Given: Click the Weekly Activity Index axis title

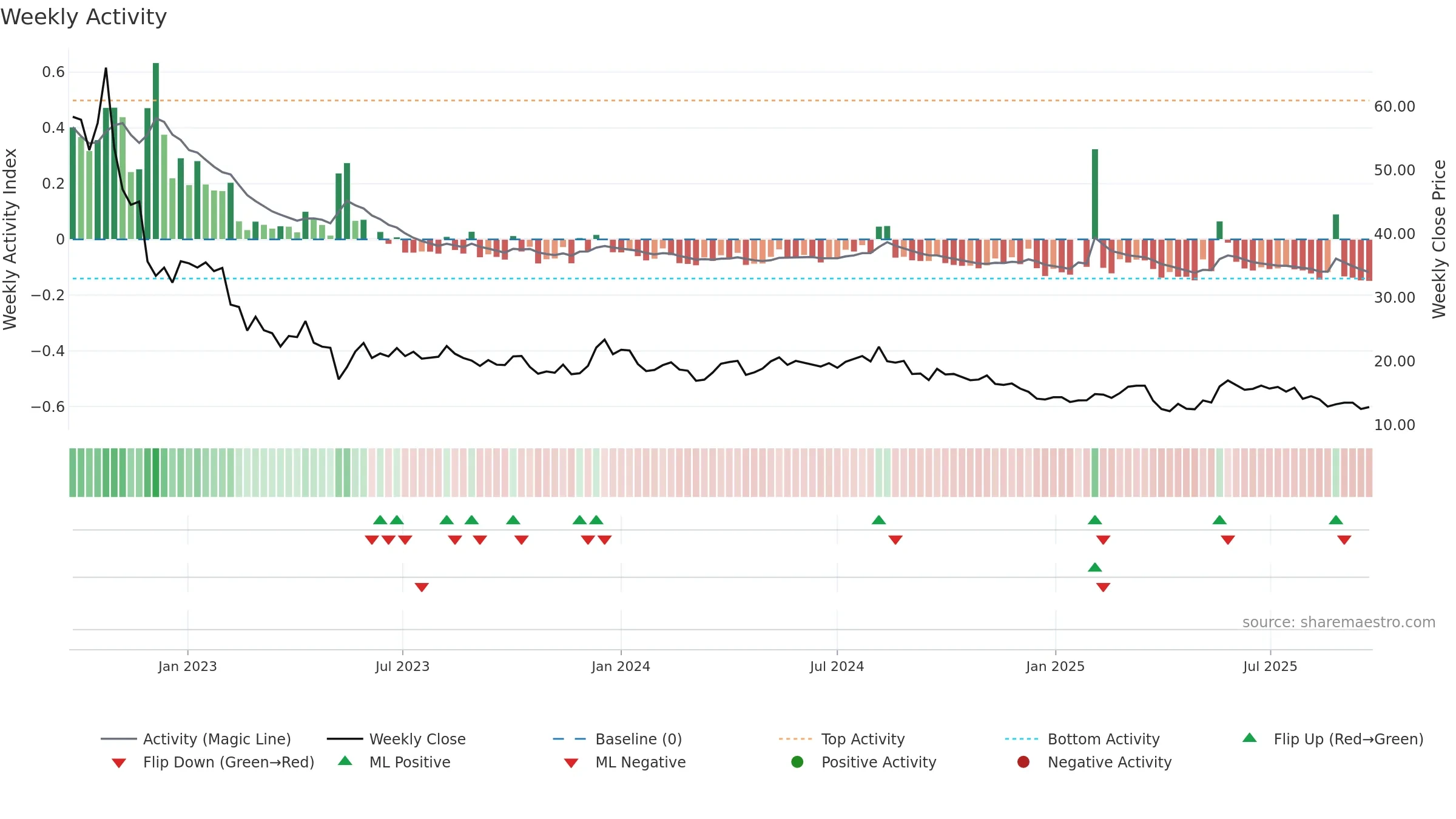Looking at the screenshot, I should point(10,239).
